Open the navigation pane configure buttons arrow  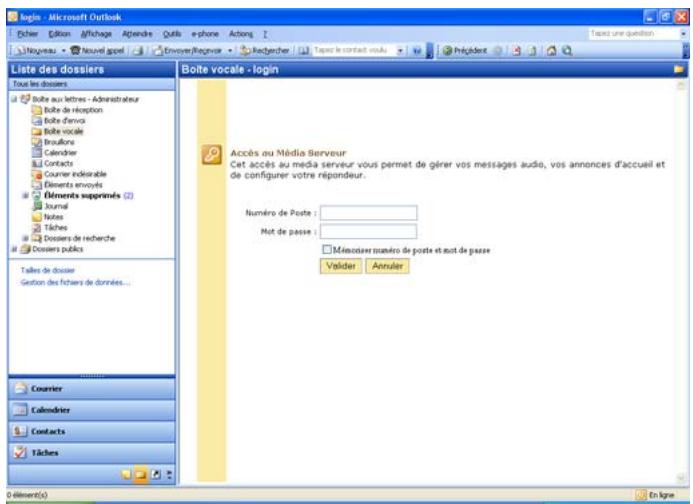coord(169,474)
